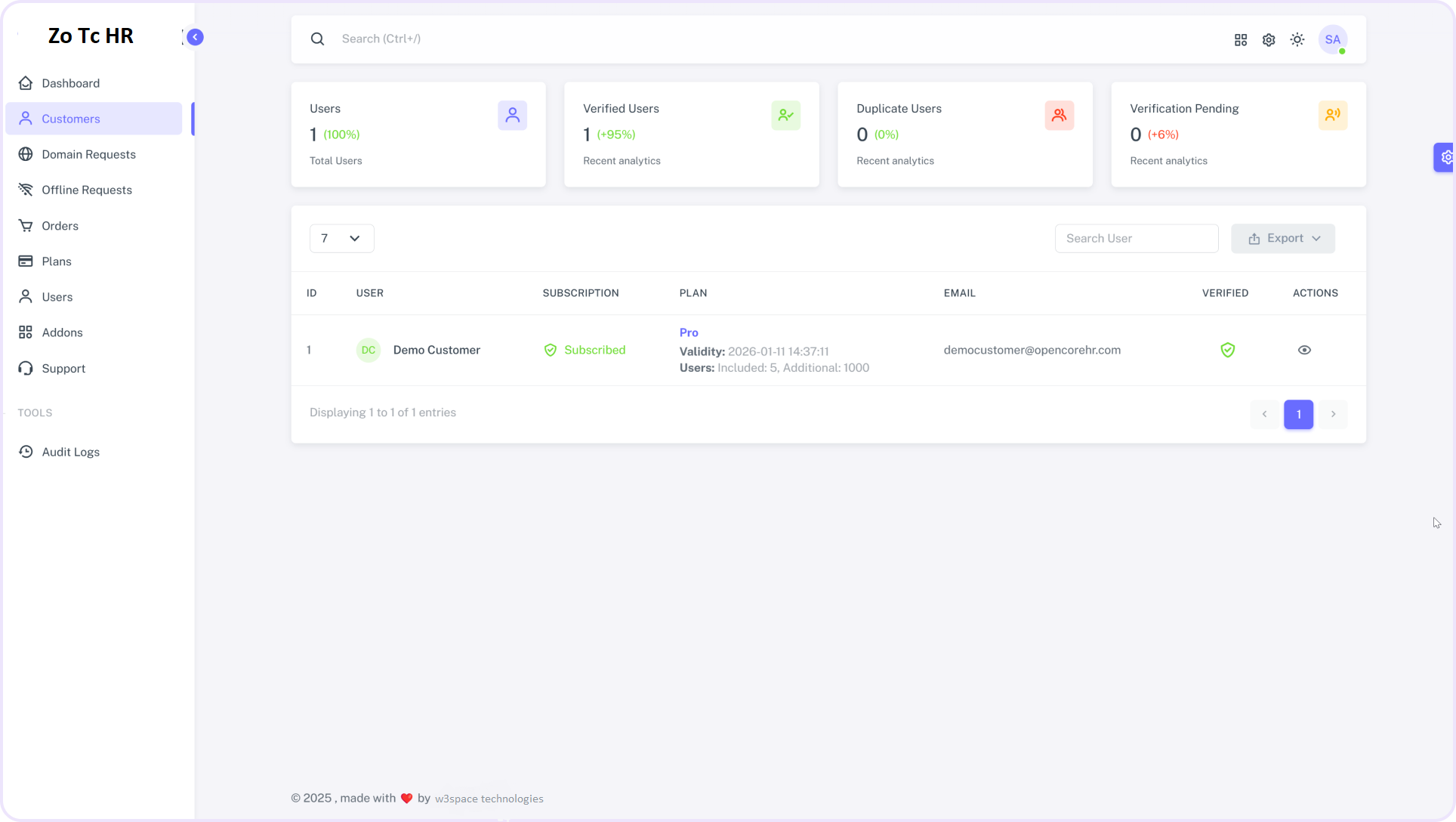Click the Customers sidebar icon

[x=26, y=118]
